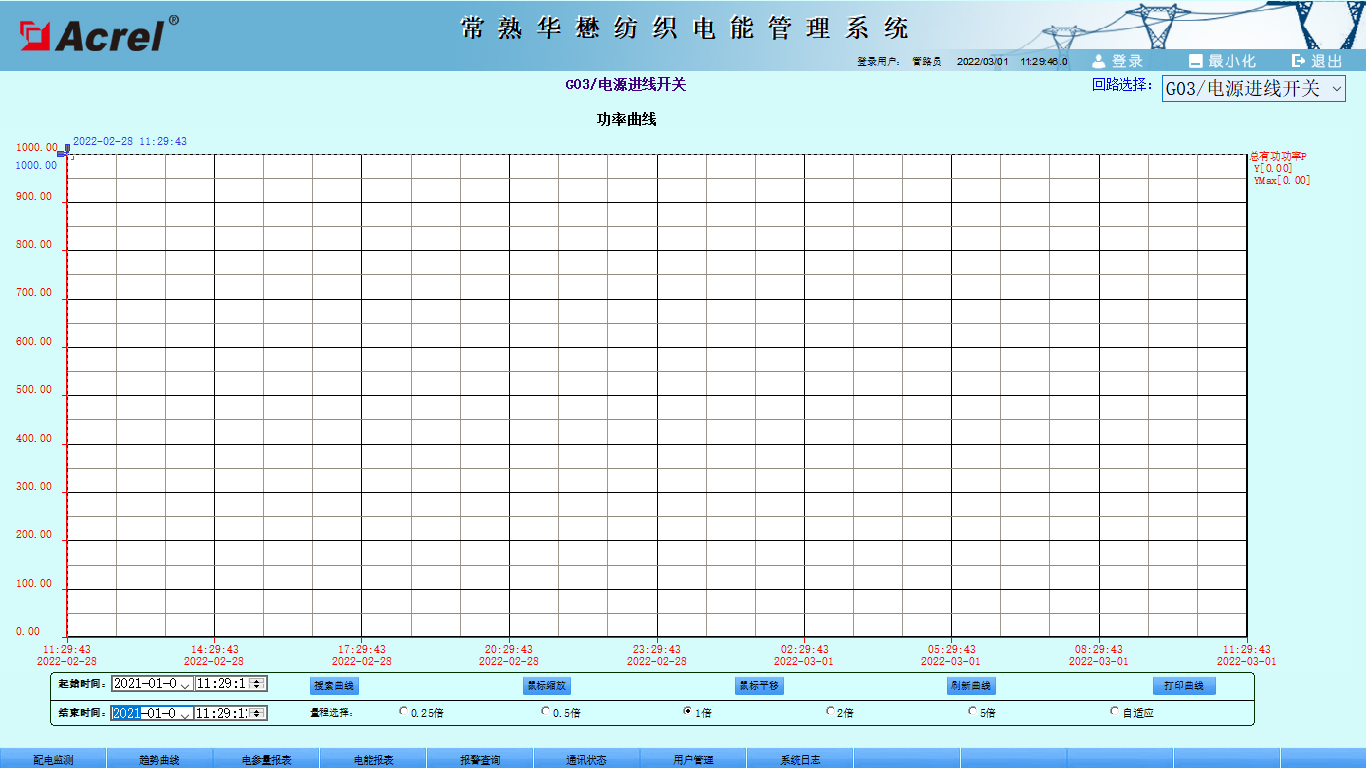
Task: Go to the 报警查询 tab
Action: pyautogui.click(x=480, y=759)
